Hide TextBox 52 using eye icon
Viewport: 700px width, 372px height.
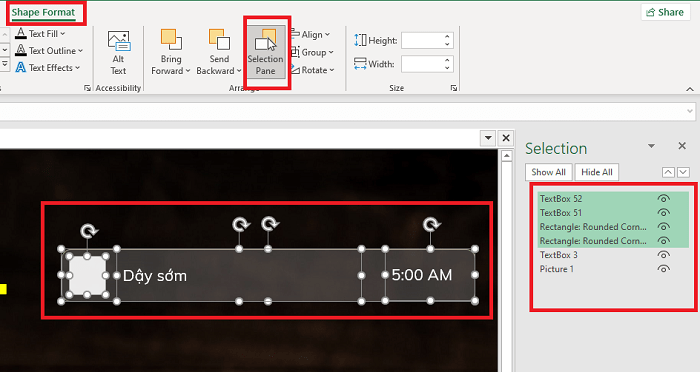coord(664,199)
